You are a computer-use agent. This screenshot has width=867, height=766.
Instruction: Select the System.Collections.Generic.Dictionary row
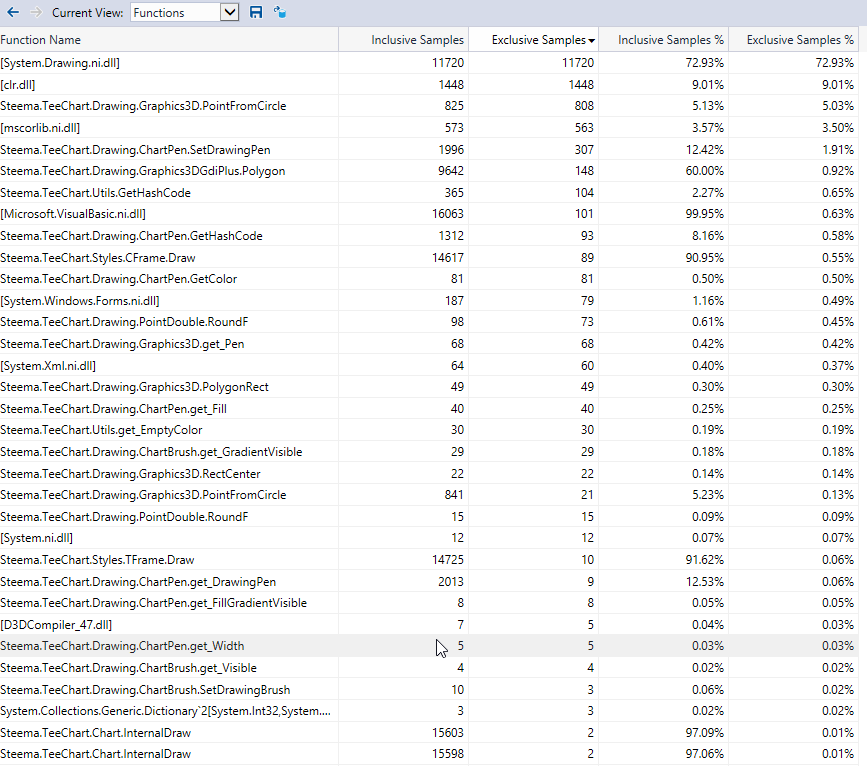[x=429, y=711]
